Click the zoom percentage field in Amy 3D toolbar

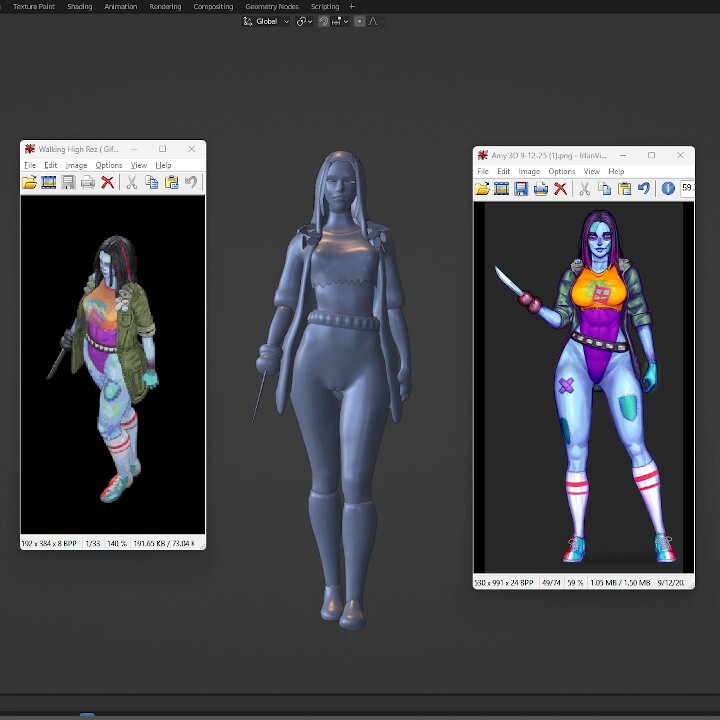(687, 188)
